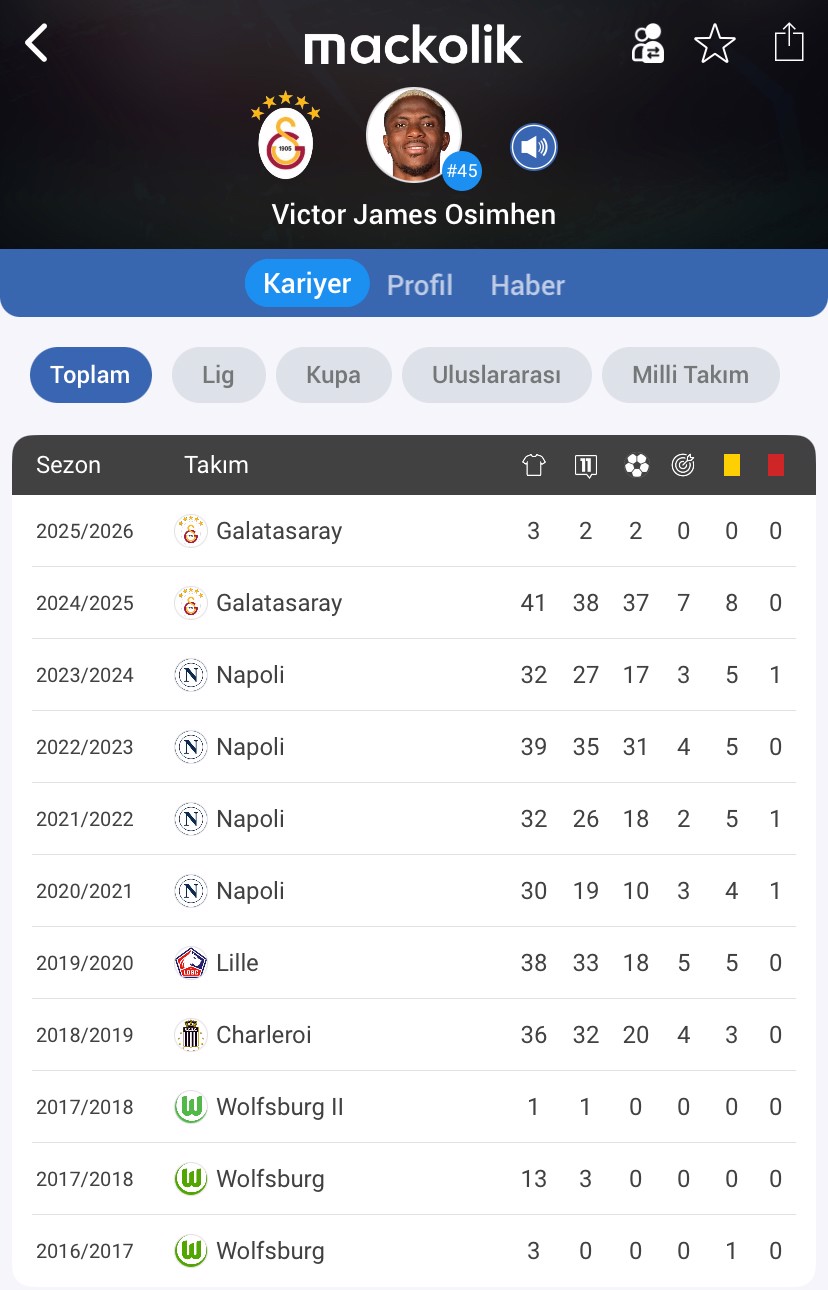Filter stats by Kupa
828x1290 pixels.
click(334, 375)
